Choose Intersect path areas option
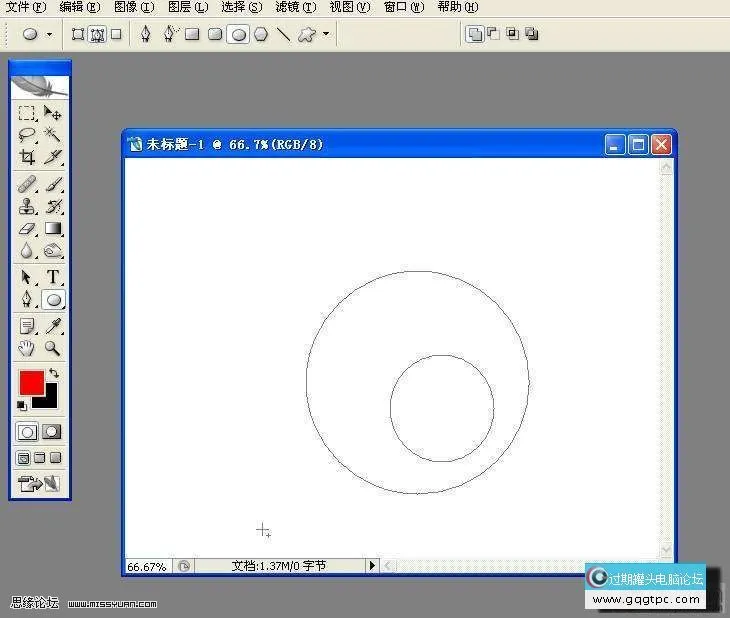 pos(513,34)
